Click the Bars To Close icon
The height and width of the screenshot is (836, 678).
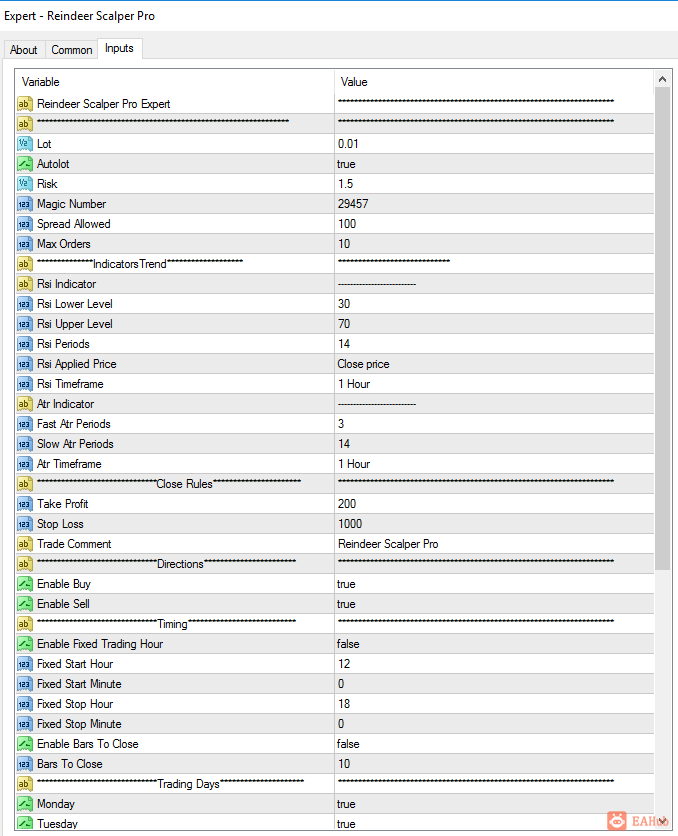(x=25, y=763)
